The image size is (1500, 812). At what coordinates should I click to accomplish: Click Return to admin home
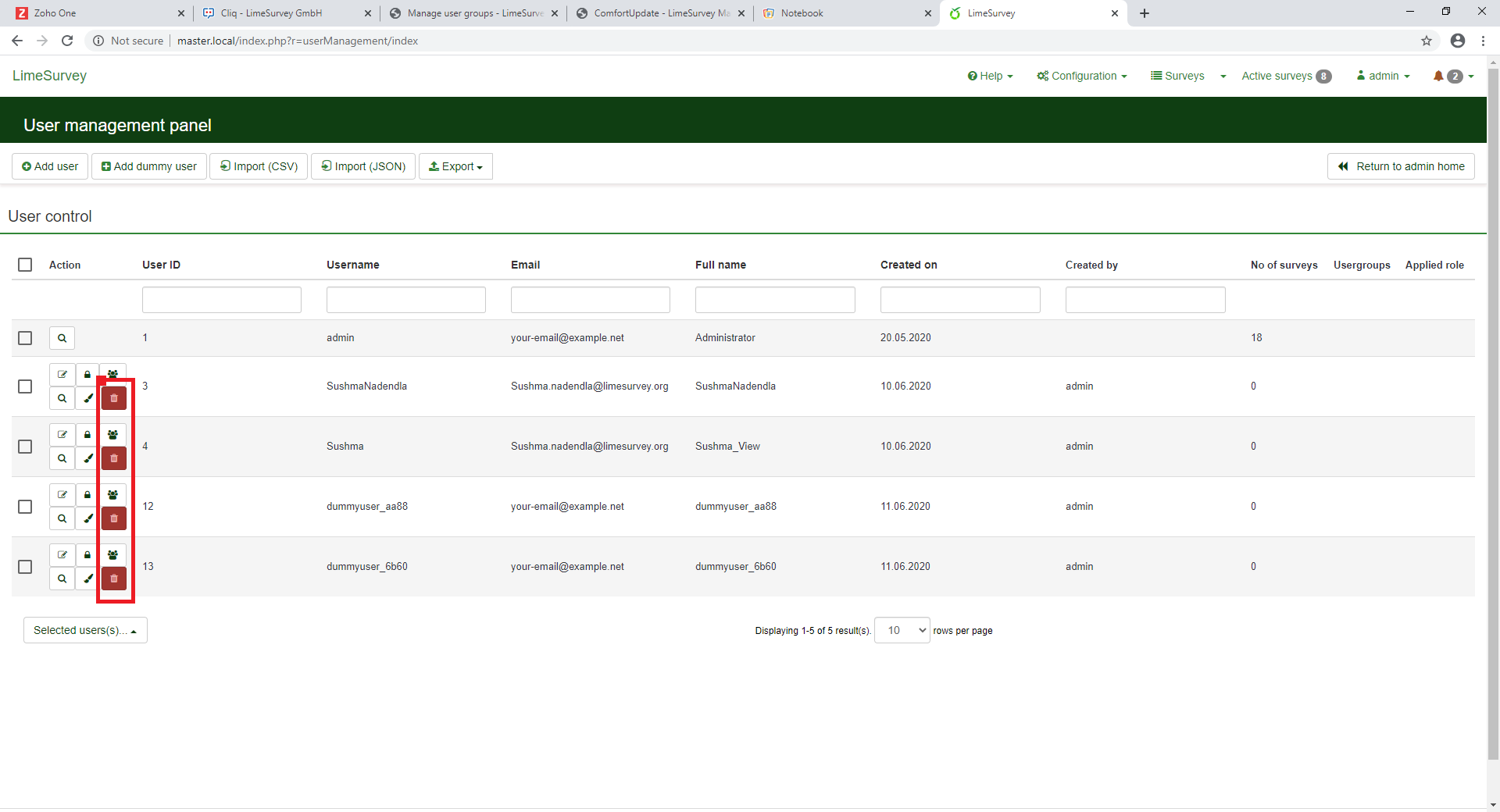(x=1401, y=166)
